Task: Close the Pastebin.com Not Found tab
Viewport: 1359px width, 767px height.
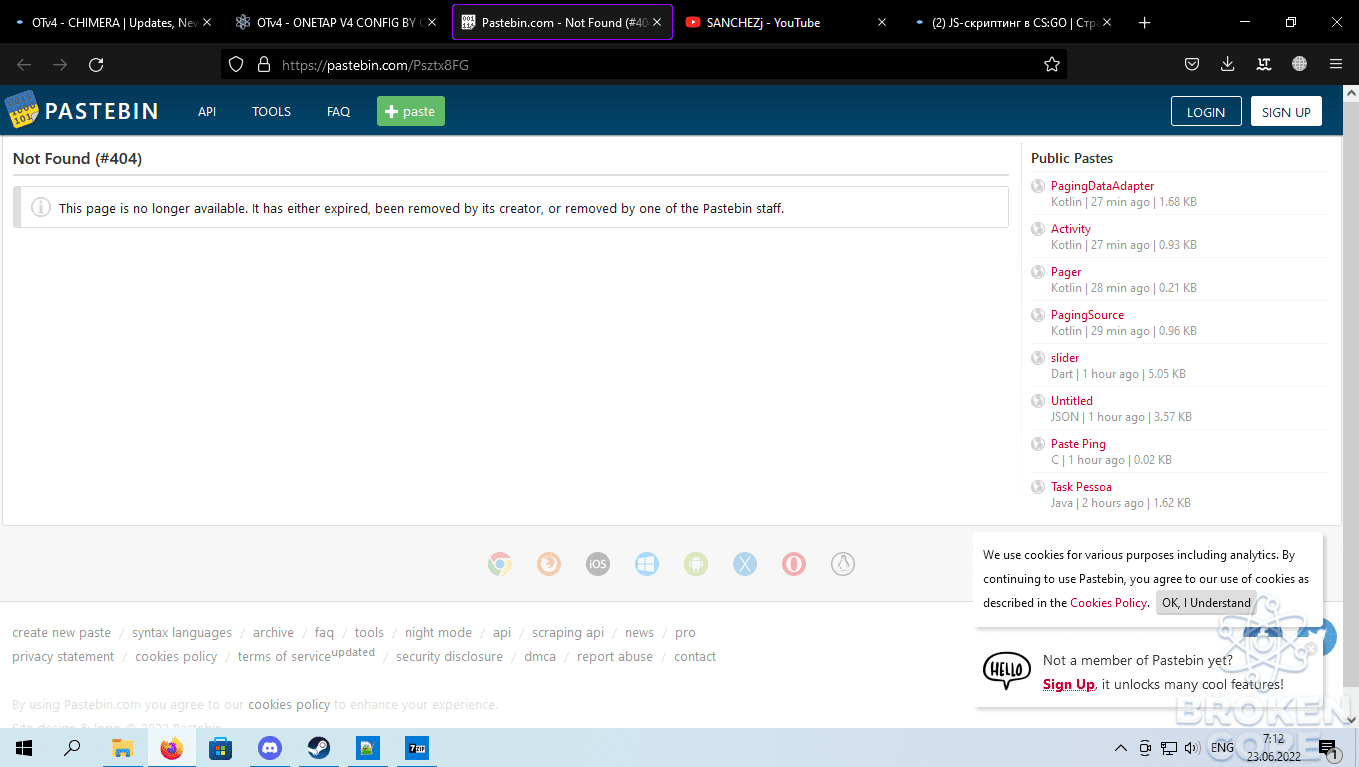Action: pyautogui.click(x=657, y=22)
